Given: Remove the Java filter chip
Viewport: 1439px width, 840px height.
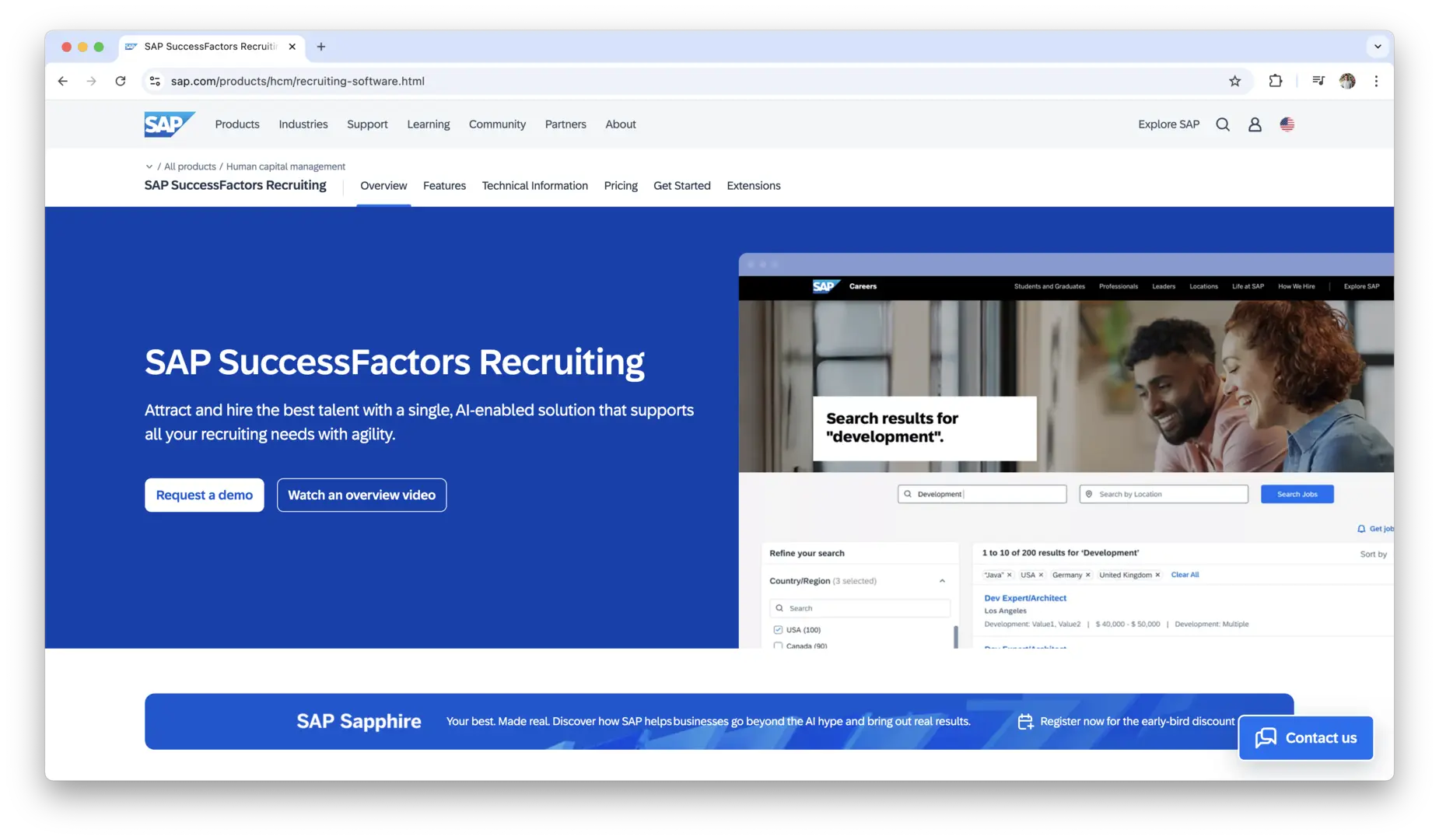Looking at the screenshot, I should (1009, 575).
